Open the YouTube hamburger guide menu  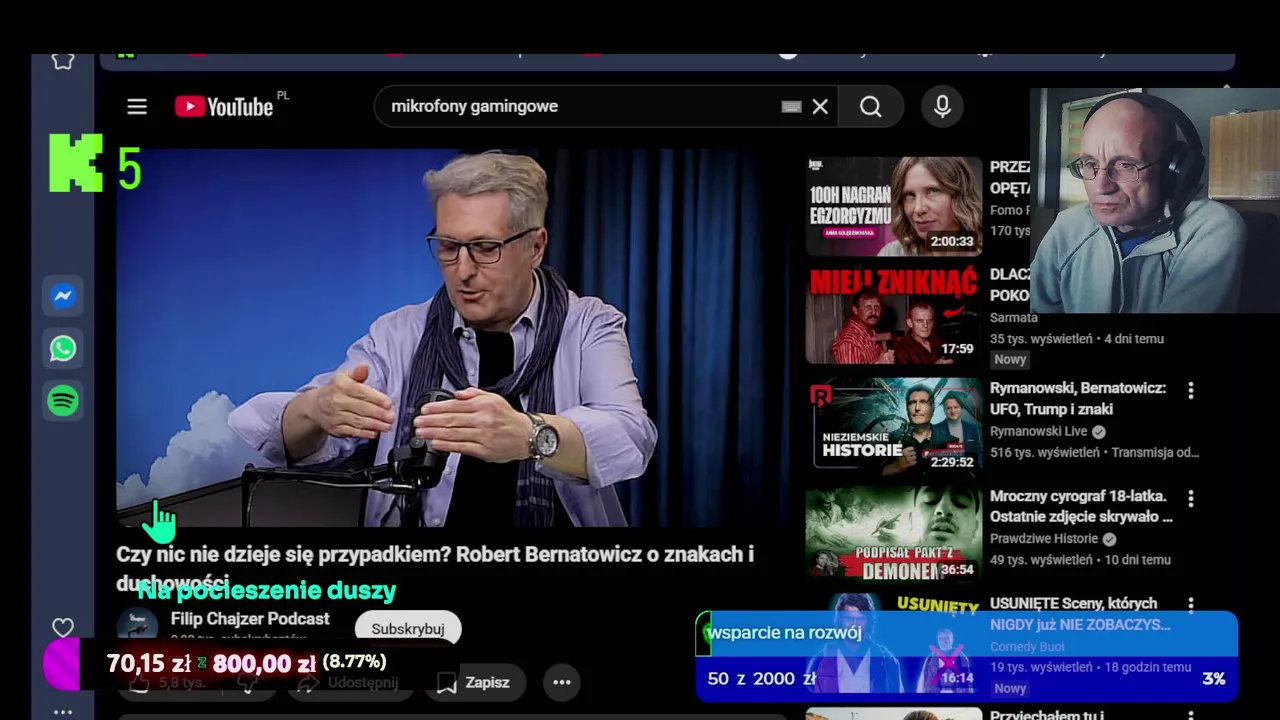pos(137,107)
